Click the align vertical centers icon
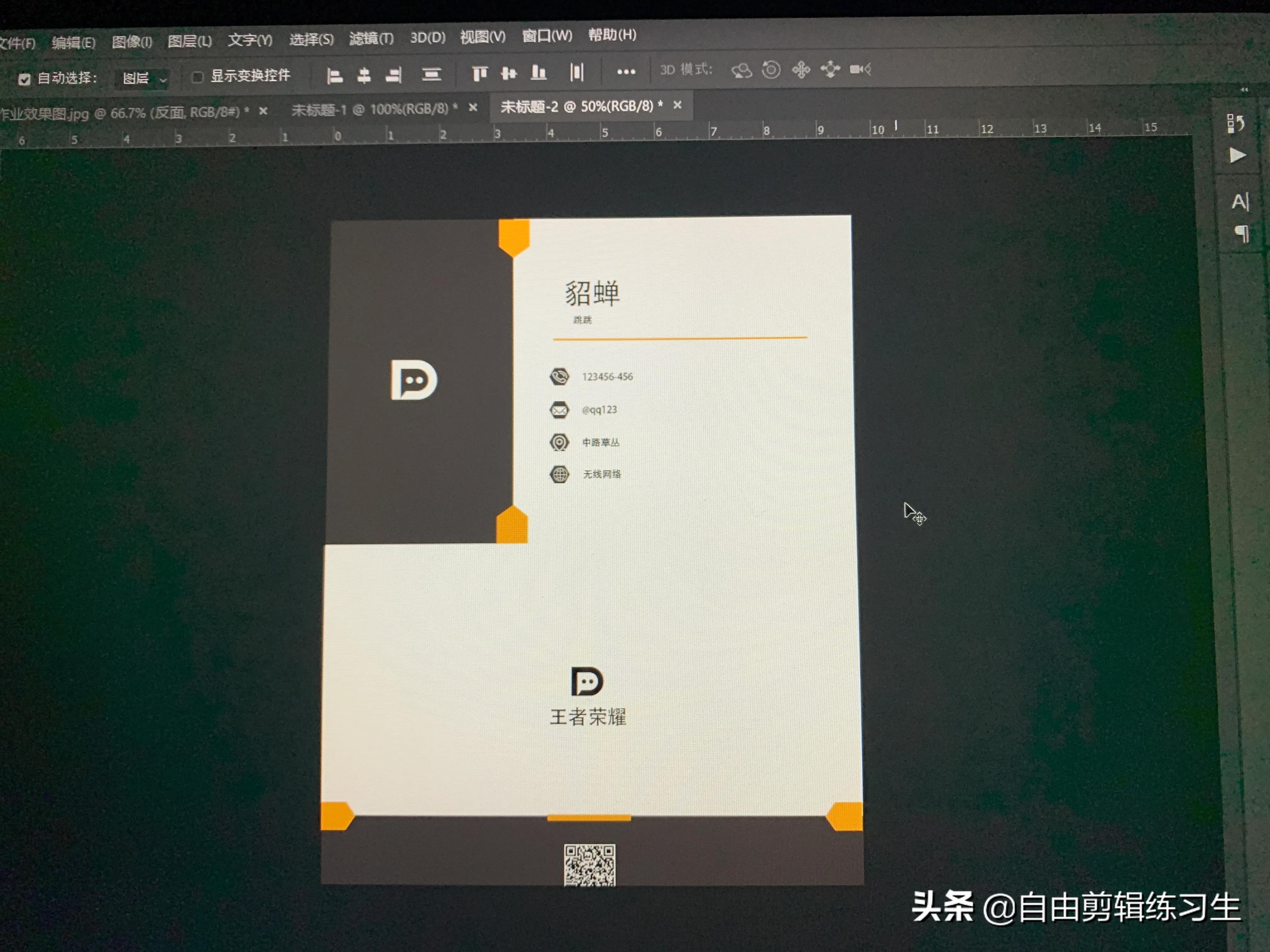This screenshot has height=952, width=1270. click(509, 73)
